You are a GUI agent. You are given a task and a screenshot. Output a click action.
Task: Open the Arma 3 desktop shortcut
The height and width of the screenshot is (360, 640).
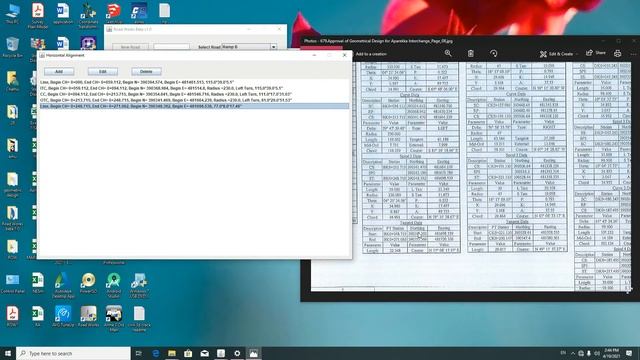[114, 318]
